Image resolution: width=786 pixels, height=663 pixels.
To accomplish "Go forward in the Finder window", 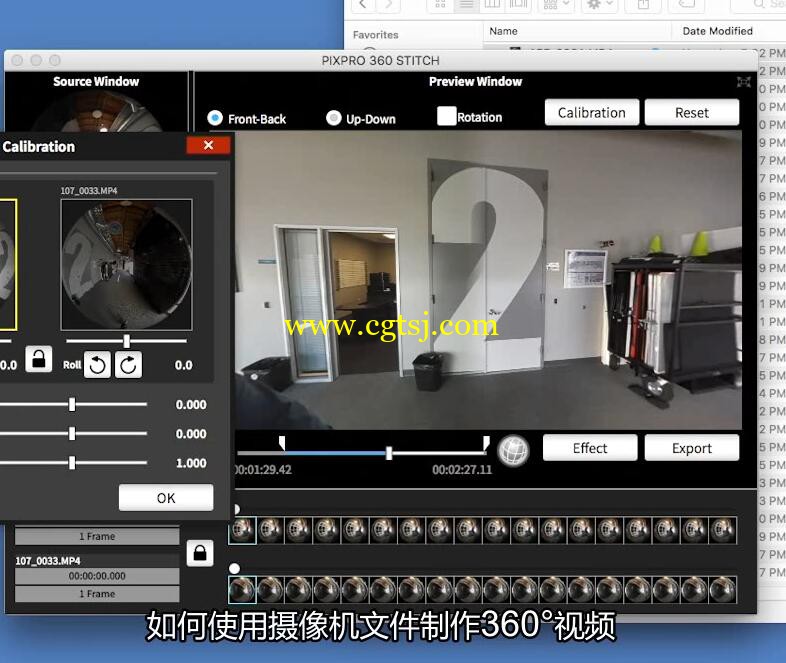I will click(x=388, y=5).
